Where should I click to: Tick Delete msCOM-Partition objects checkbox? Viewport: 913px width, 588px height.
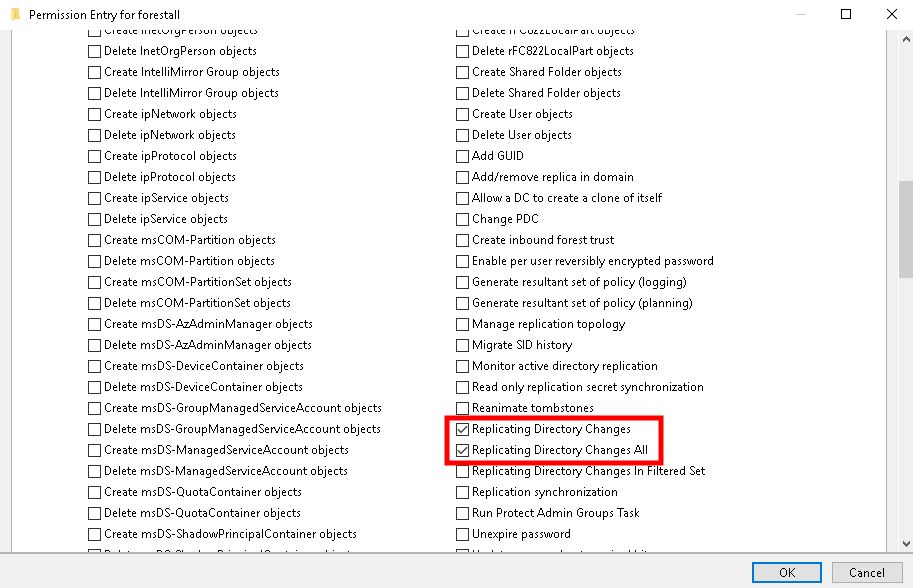tap(95, 261)
